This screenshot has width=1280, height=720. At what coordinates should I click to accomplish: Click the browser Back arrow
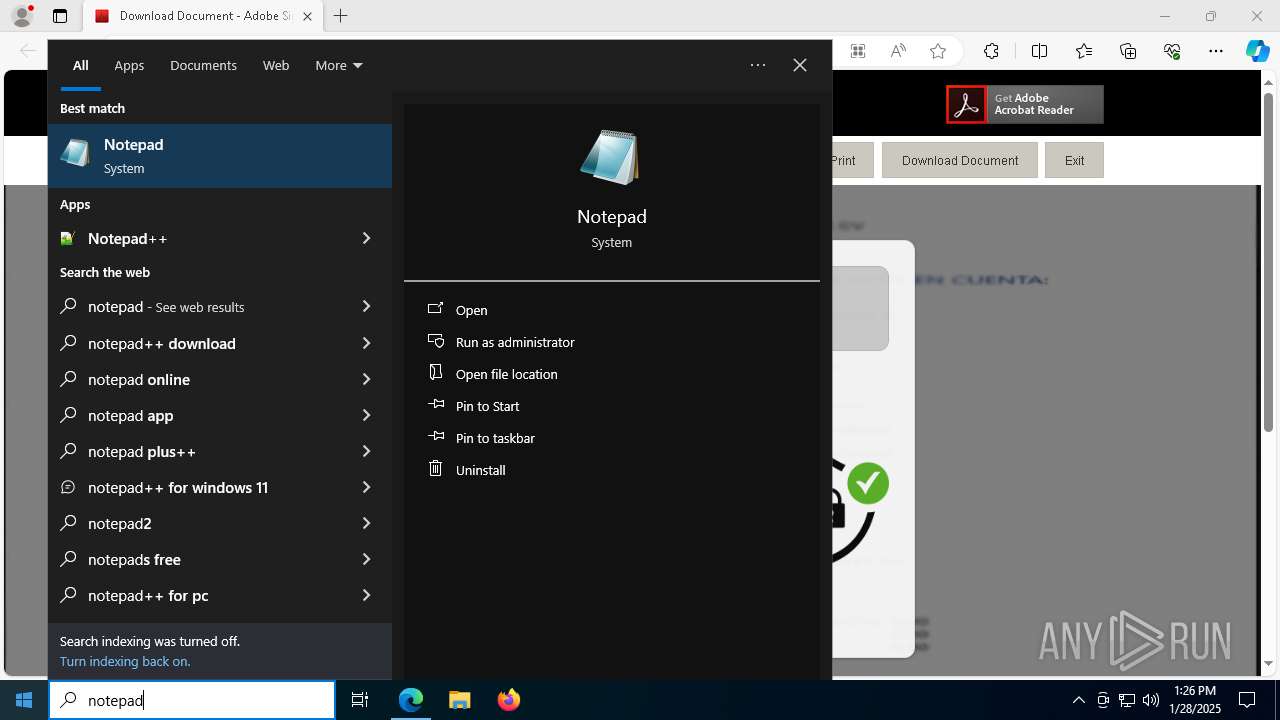point(28,51)
